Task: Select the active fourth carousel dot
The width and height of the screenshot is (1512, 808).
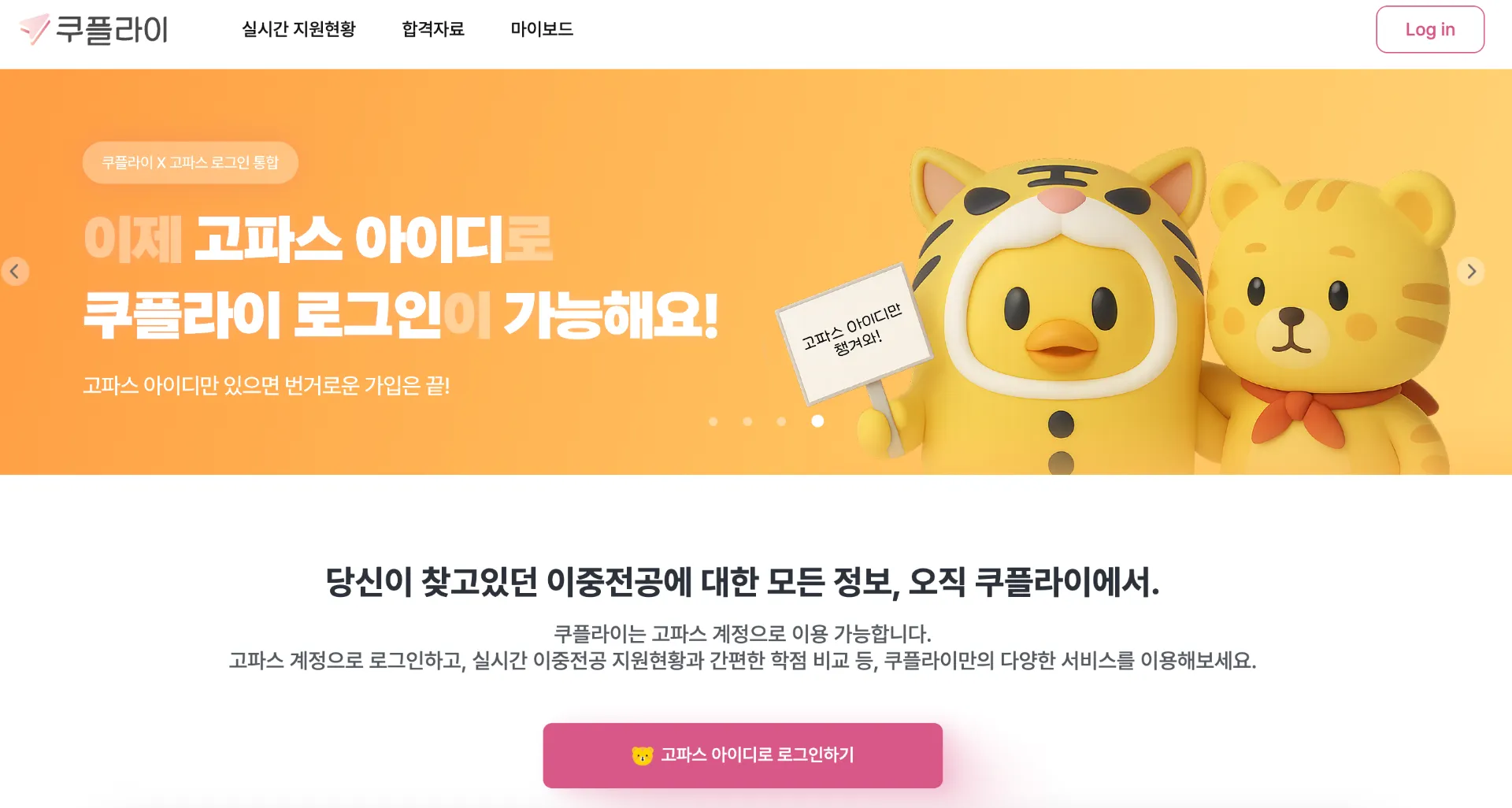Action: 817,421
